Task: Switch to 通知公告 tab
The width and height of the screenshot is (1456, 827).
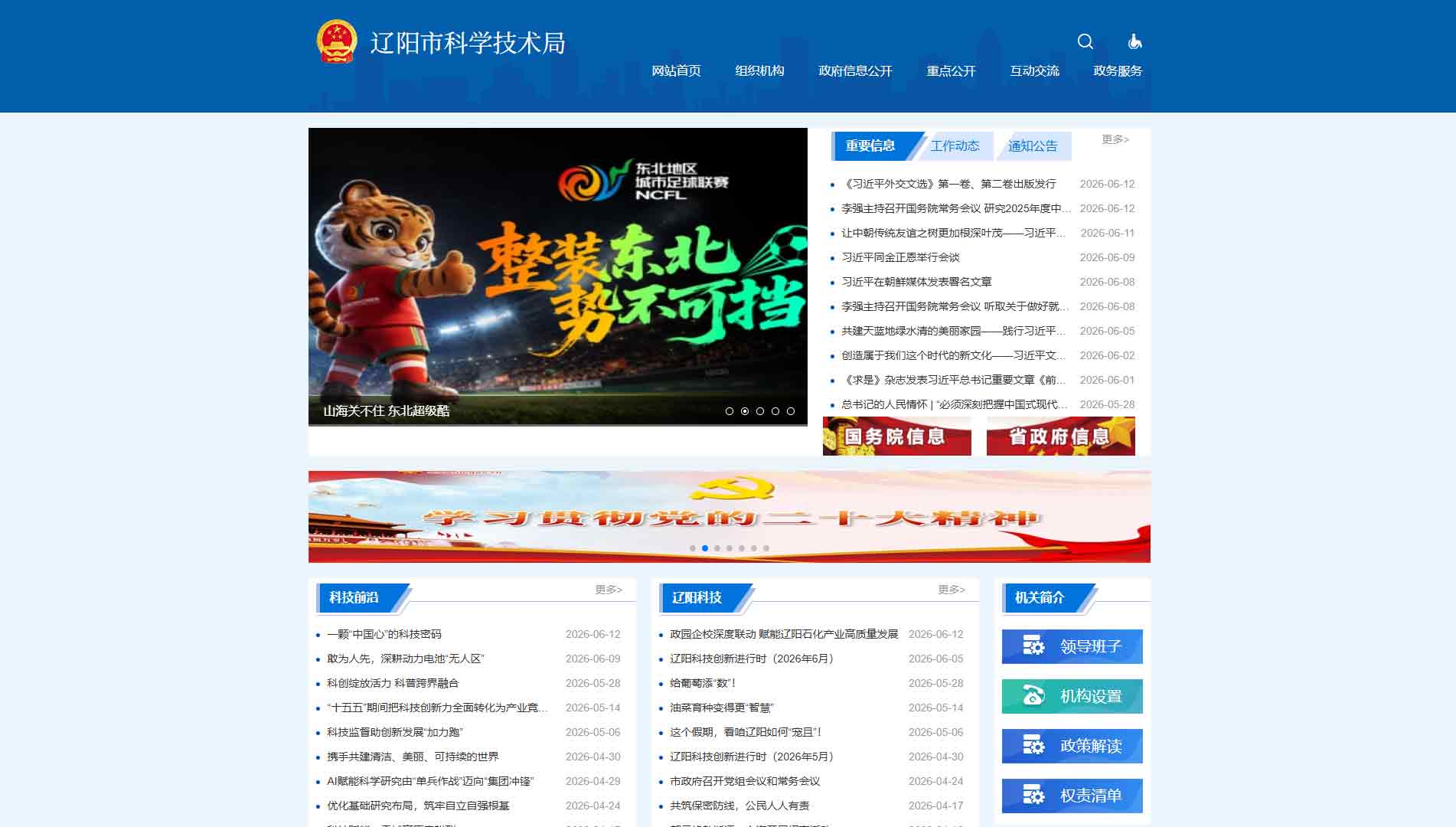Action: [x=1033, y=145]
